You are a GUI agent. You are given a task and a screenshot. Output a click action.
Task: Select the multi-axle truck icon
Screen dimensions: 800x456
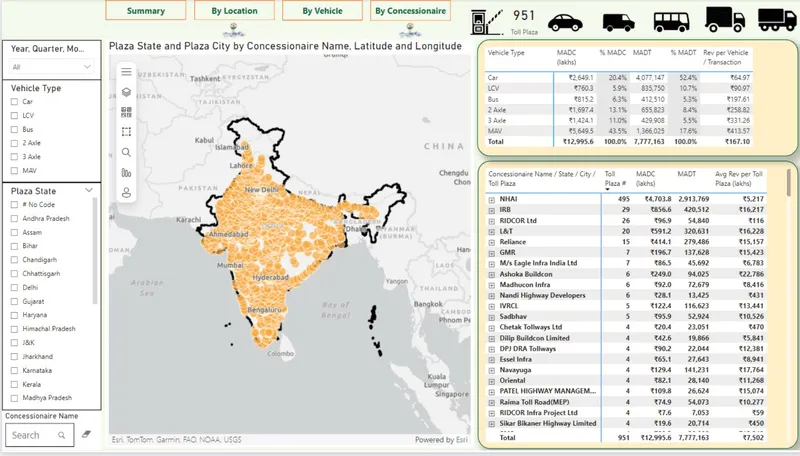coord(777,20)
